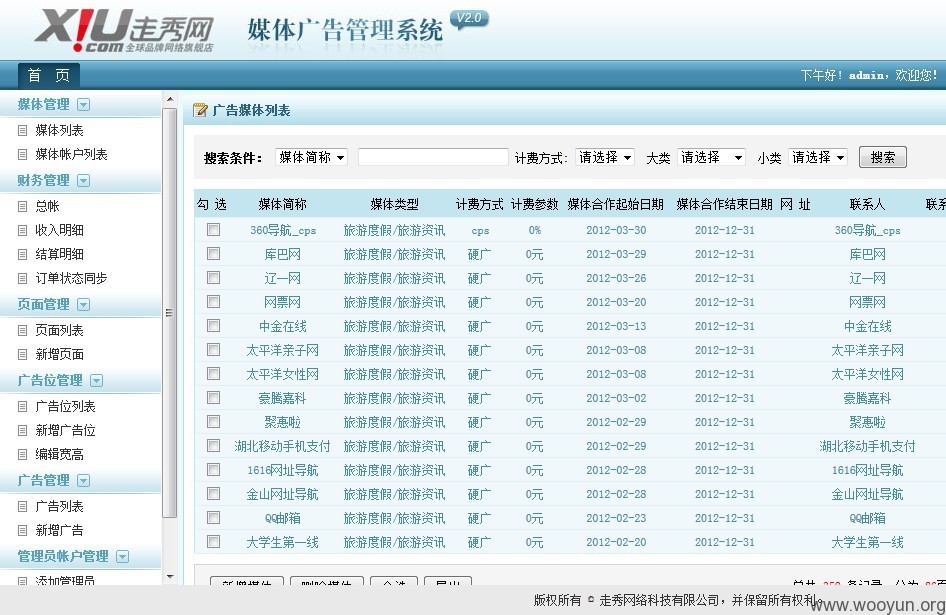Check the box for 360导航_cps row

[213, 229]
